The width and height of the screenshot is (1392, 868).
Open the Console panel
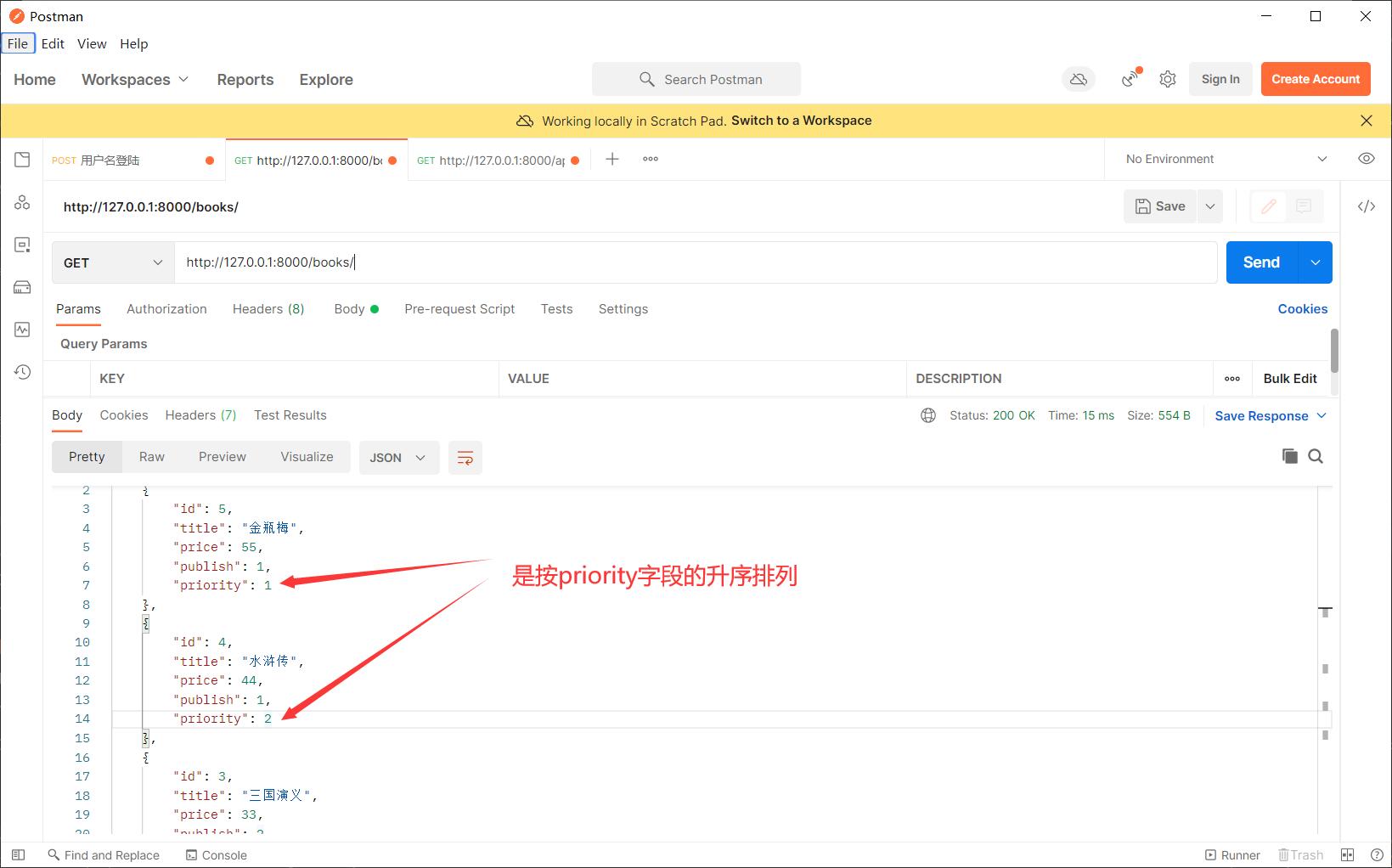pyautogui.click(x=217, y=855)
